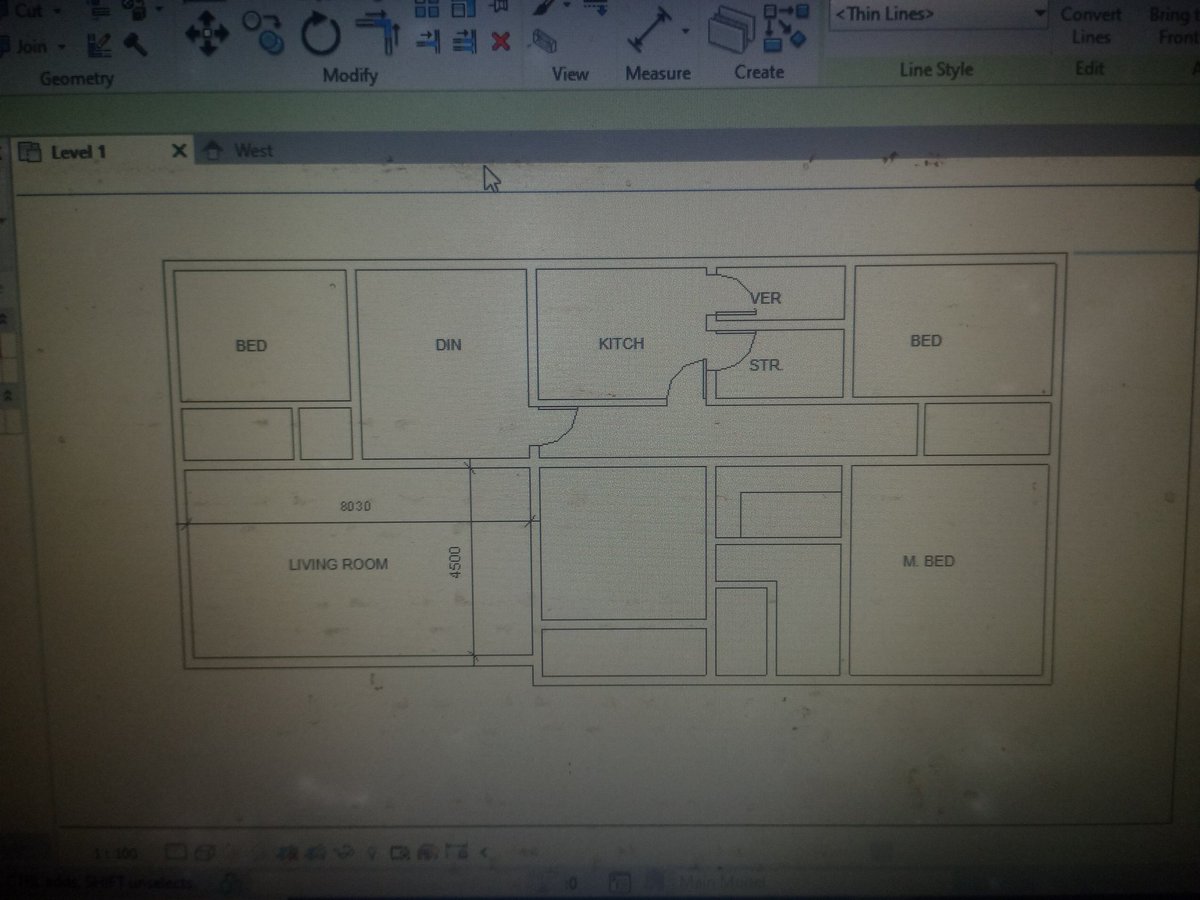Image resolution: width=1200 pixels, height=900 pixels.
Task: Click the BED label beside DIN room
Action: pyautogui.click(x=251, y=346)
